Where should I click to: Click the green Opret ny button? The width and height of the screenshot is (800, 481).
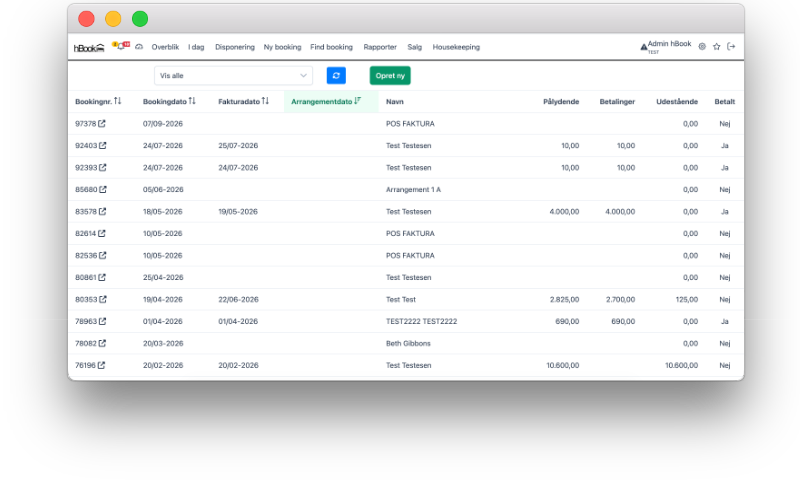pos(390,75)
